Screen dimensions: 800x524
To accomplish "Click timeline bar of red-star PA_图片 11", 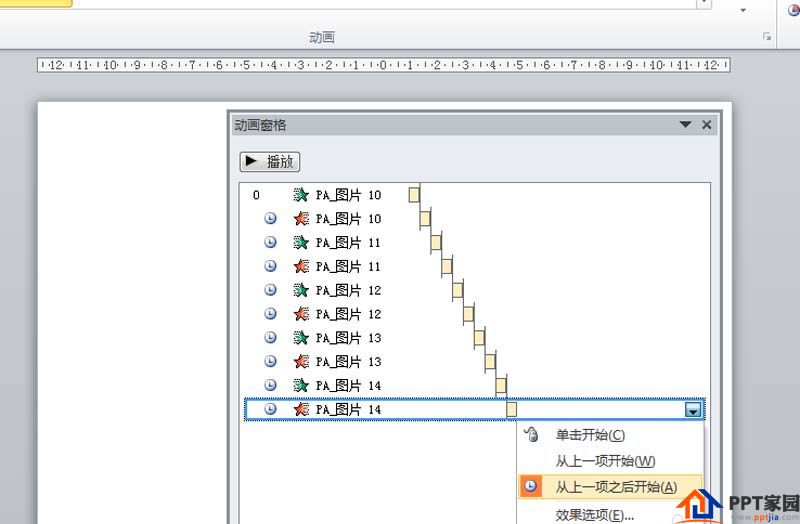I will [x=447, y=266].
